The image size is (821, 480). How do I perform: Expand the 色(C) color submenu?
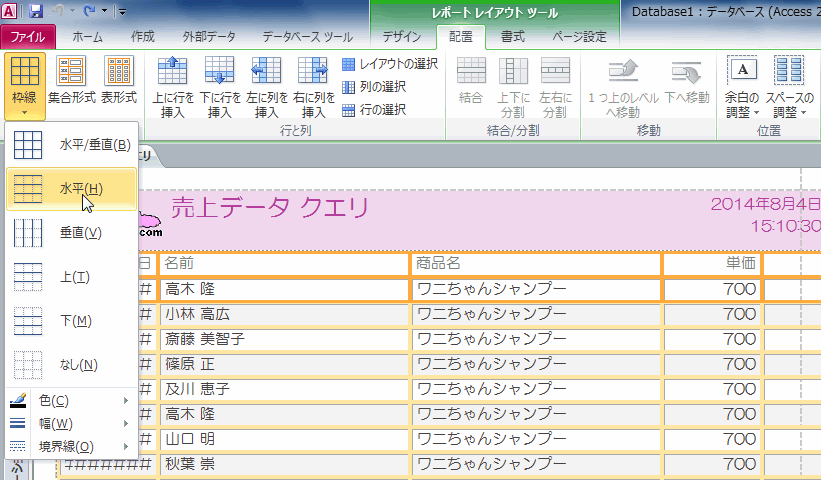coord(72,401)
